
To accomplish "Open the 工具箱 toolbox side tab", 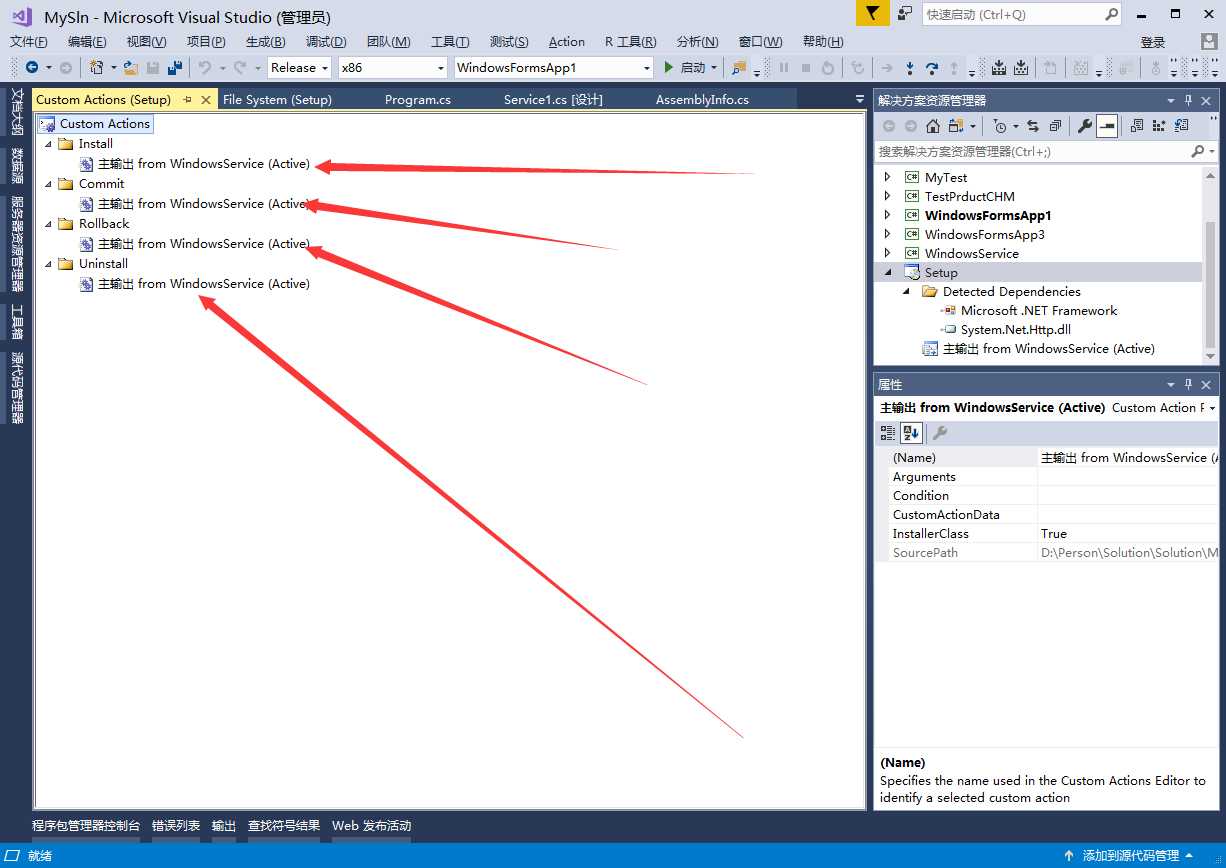I will 17,323.
